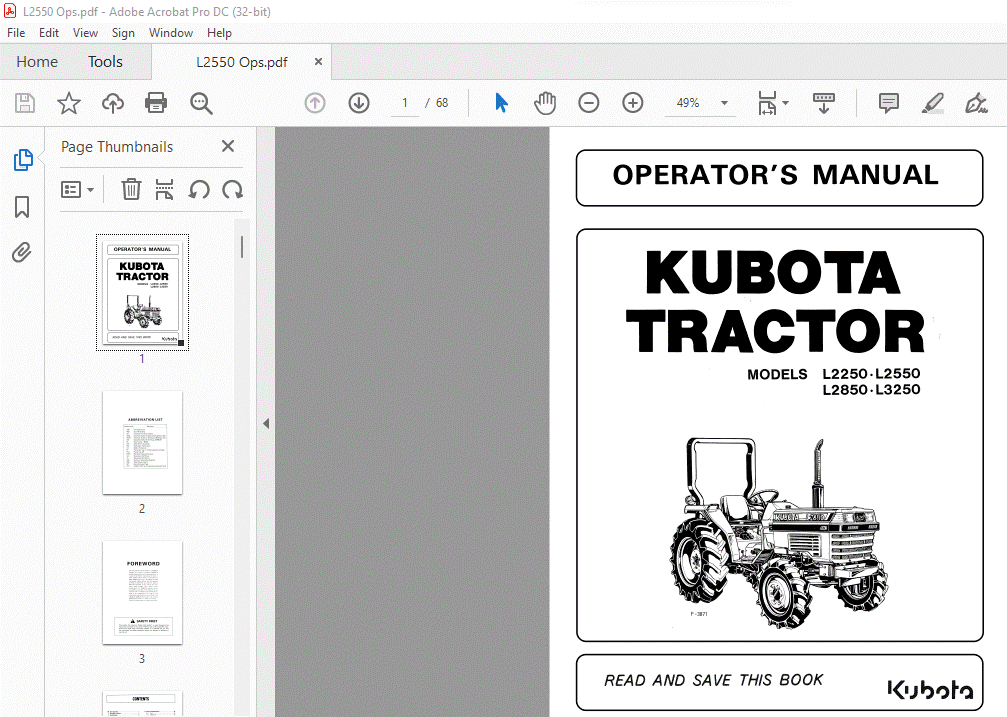Screen dimensions: 1007x717
Task: Choose the Selection arrow tool
Action: click(502, 103)
